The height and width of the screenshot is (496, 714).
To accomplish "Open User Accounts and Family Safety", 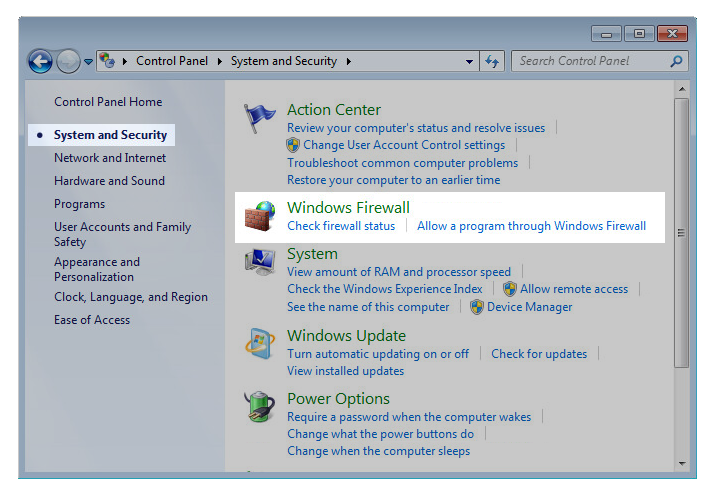I will [122, 234].
